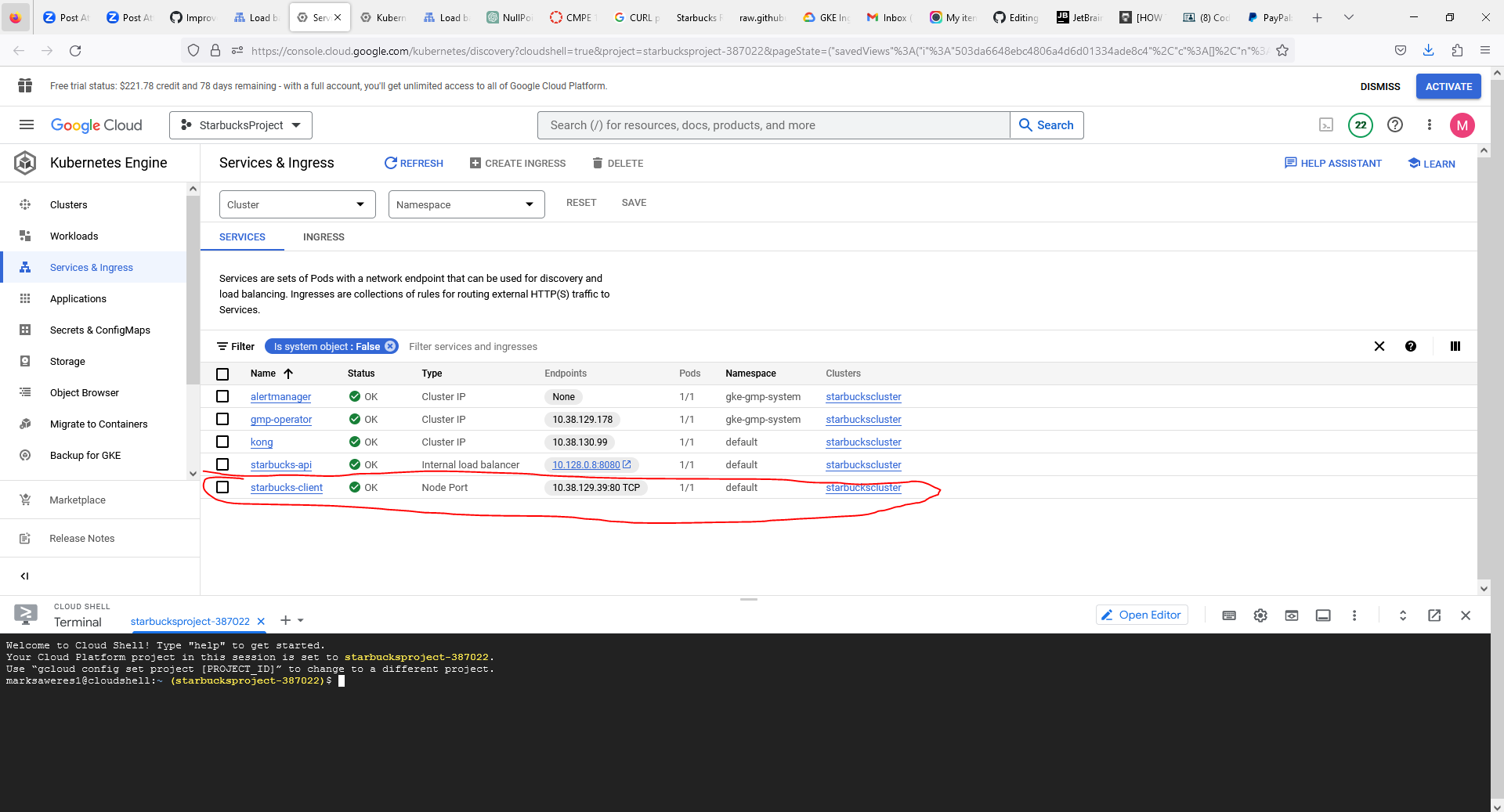Screen dimensions: 1504x812
Task: Open the Google Cloud notifications bell count
Action: click(x=1361, y=125)
